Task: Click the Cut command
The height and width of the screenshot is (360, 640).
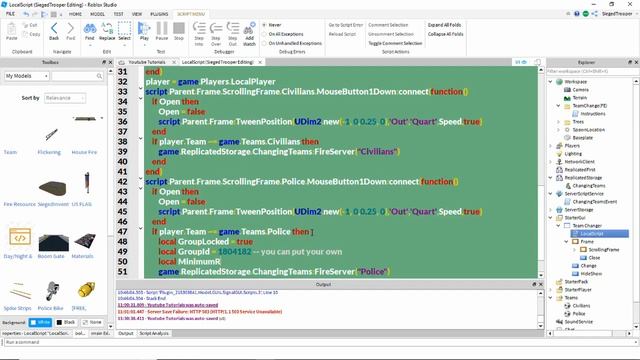Action: (29, 25)
